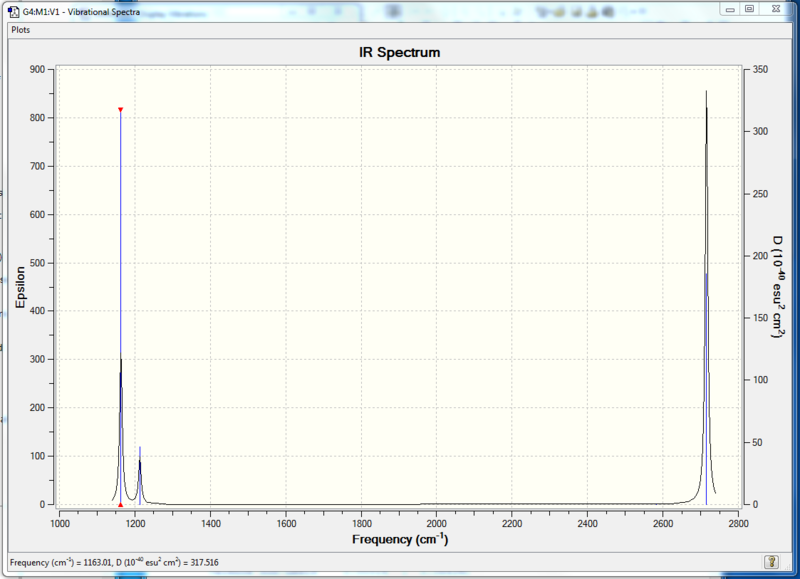Click the help question mark icon
This screenshot has width=800, height=579.
point(771,562)
